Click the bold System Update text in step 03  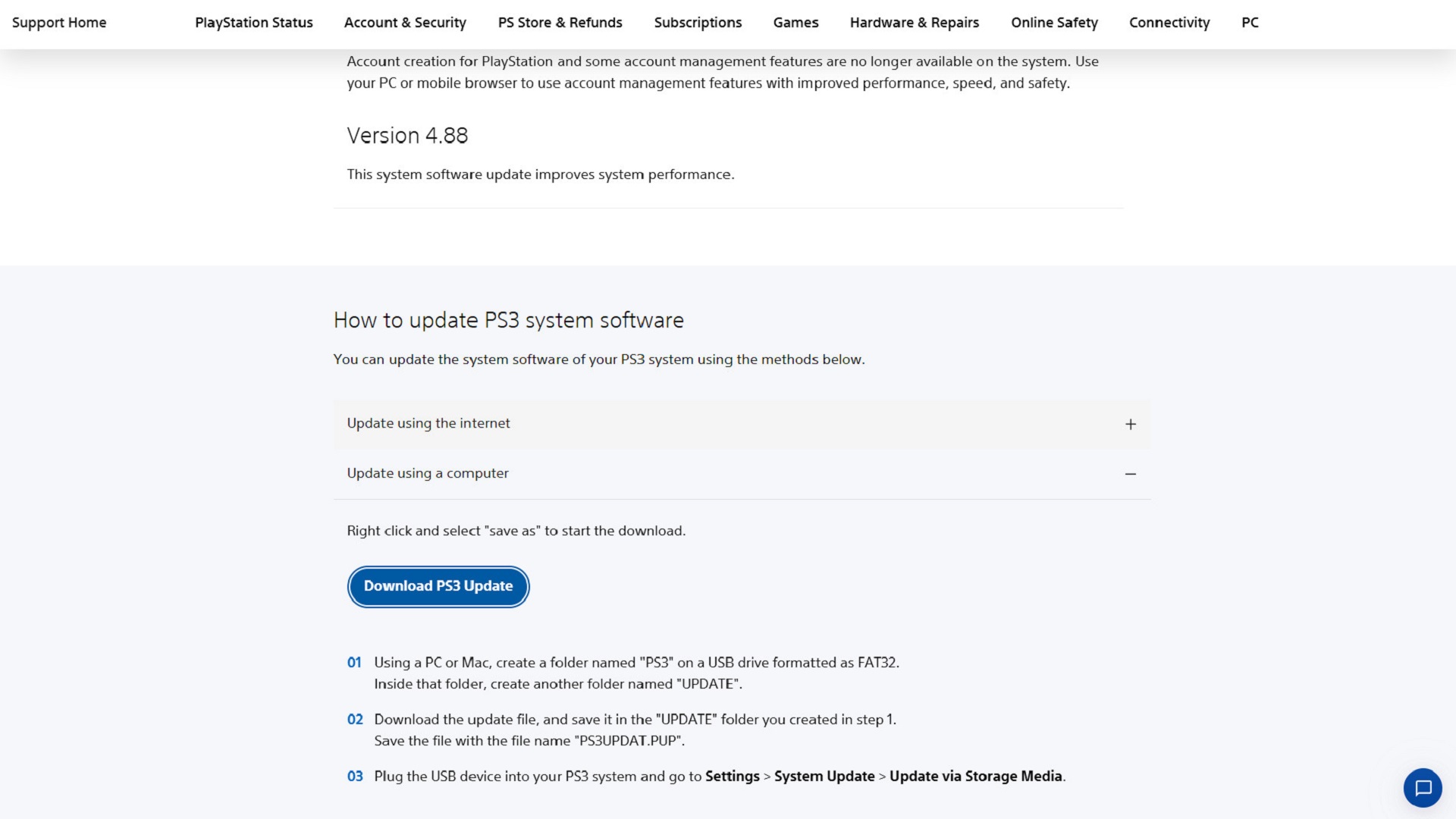pos(824,776)
